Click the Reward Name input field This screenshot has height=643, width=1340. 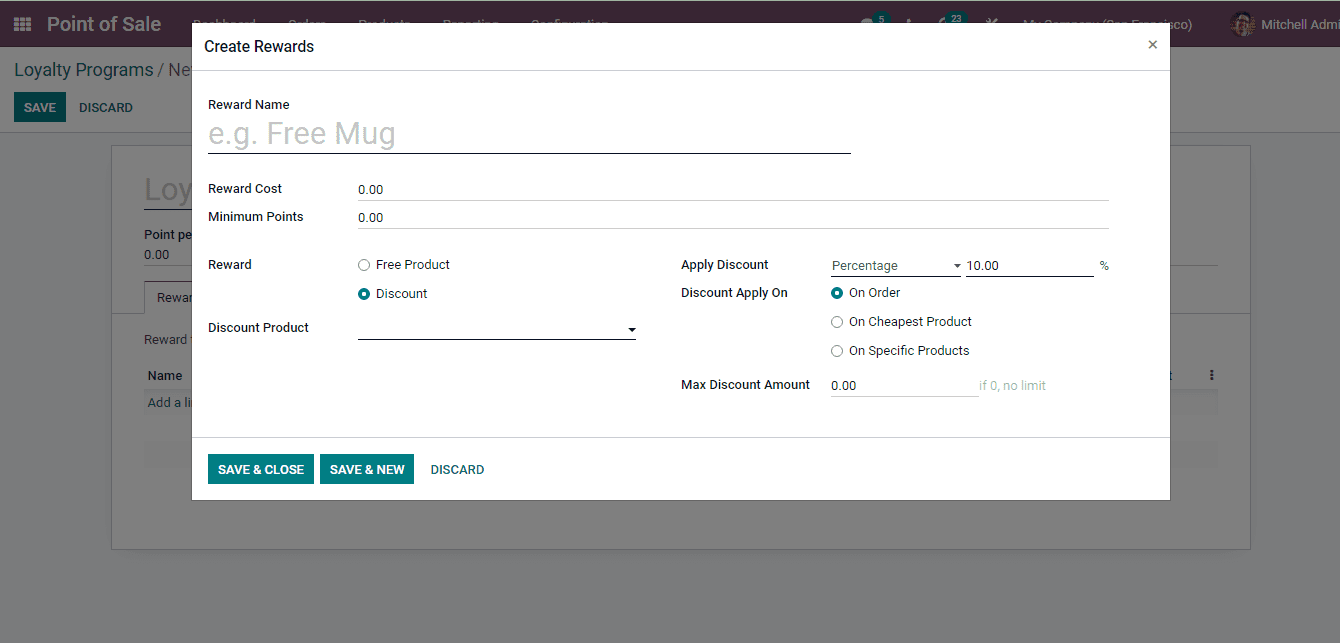pos(528,132)
